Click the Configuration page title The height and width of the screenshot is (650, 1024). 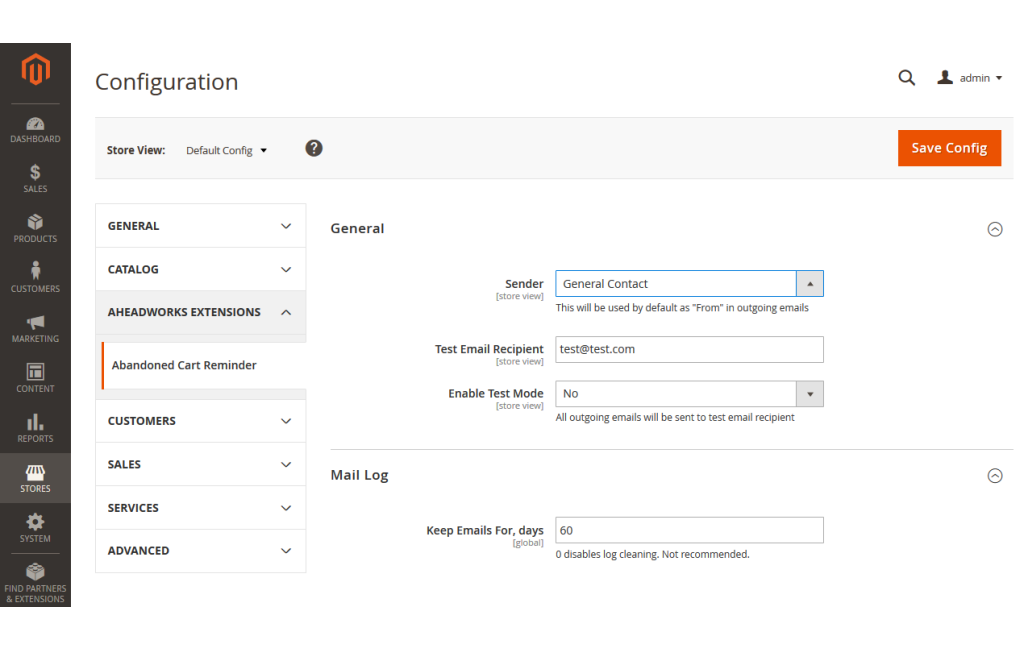pos(167,82)
